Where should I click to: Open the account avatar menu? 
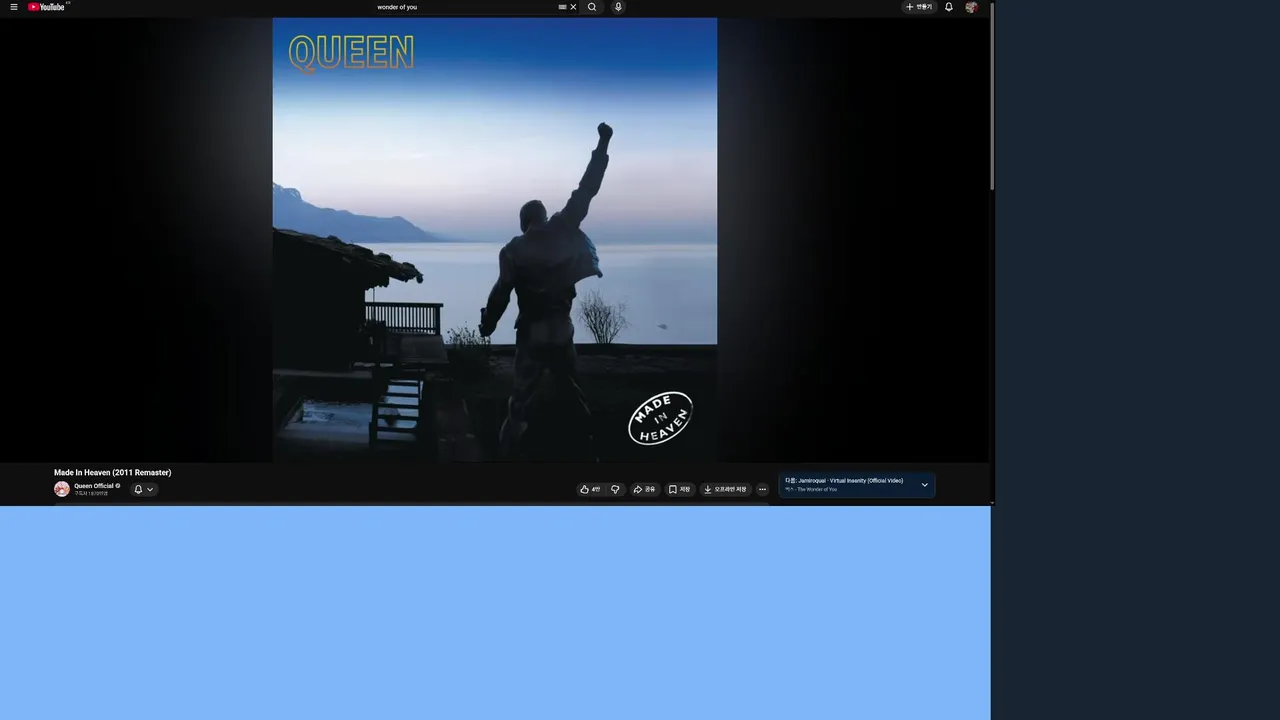pyautogui.click(x=971, y=7)
